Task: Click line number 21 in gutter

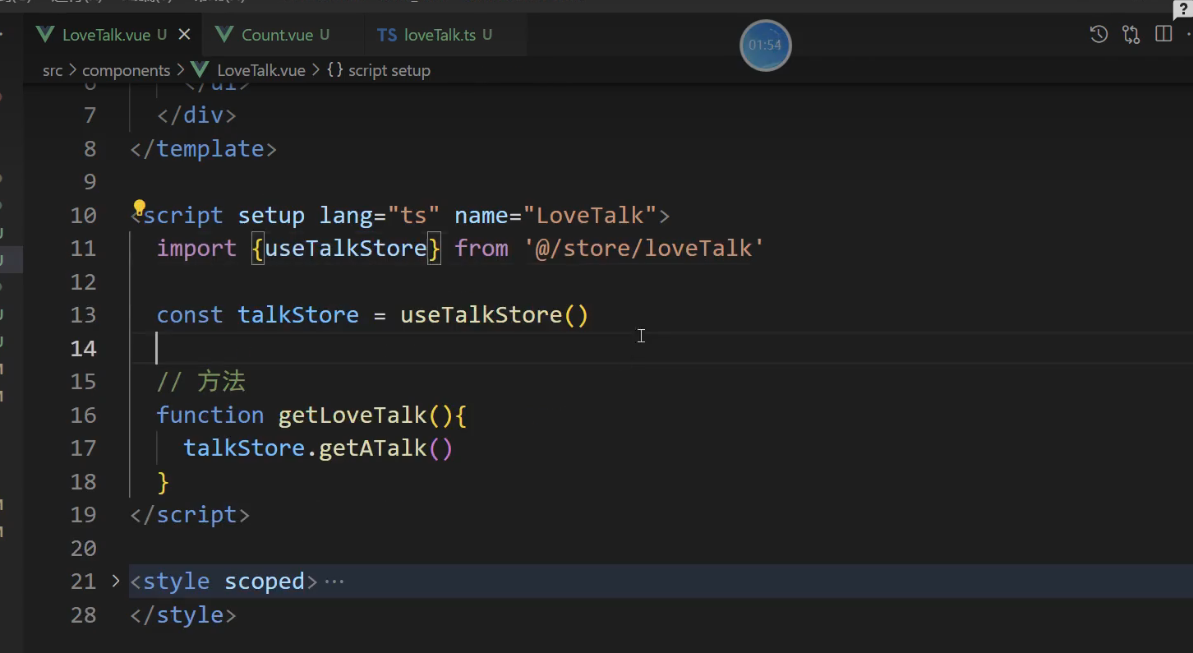Action: pos(84,581)
